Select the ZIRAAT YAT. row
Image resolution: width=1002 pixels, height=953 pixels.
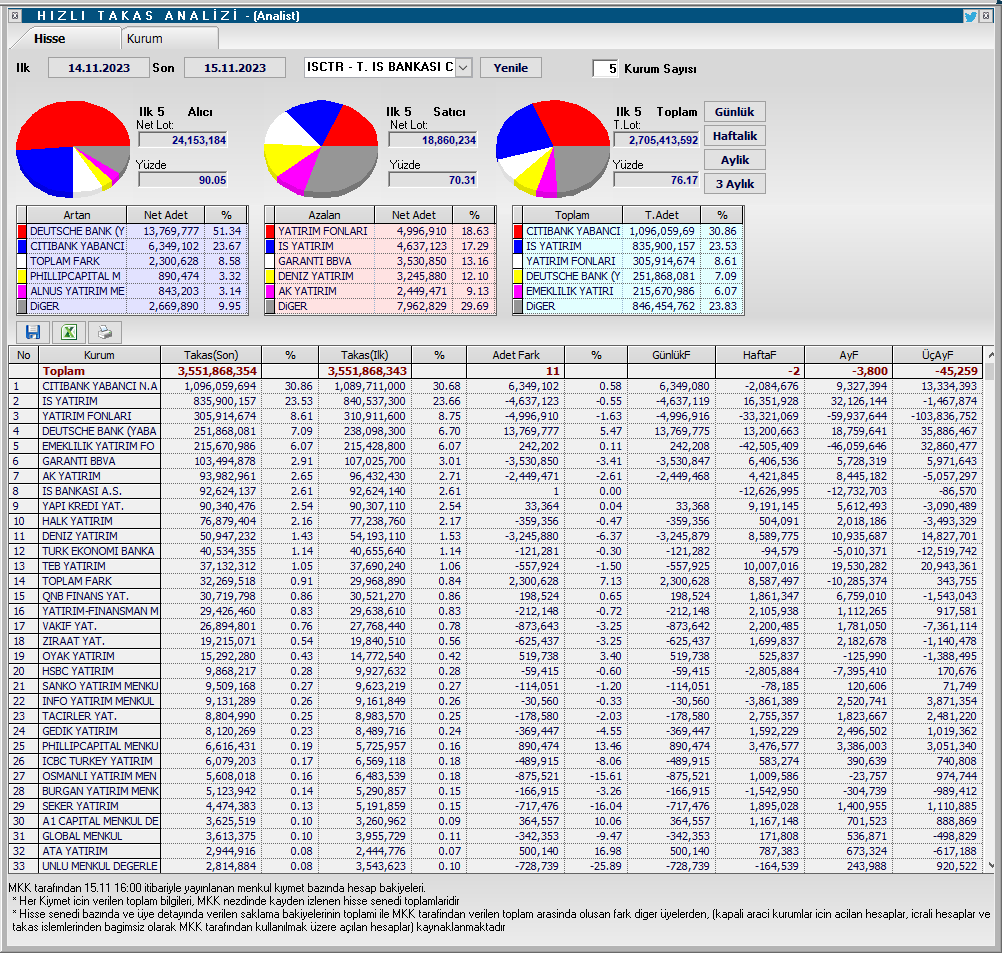point(495,641)
